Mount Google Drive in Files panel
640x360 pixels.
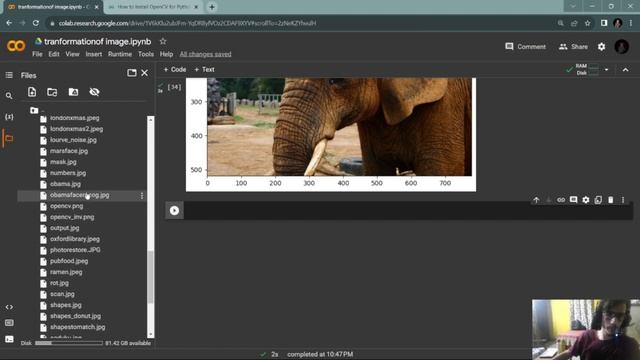coord(73,92)
